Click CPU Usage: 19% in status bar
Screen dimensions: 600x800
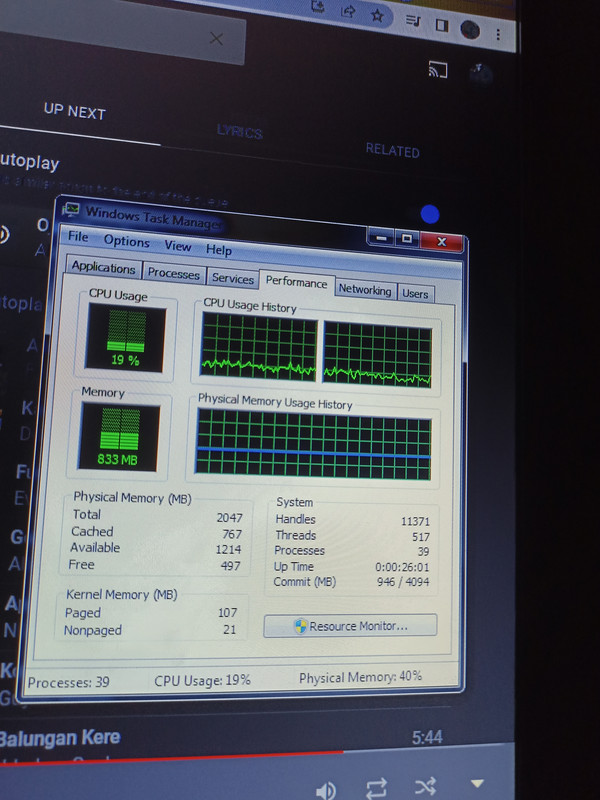202,680
